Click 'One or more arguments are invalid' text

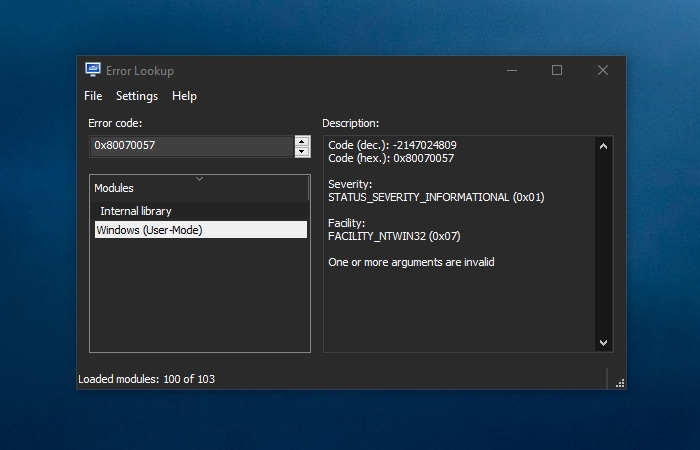pyautogui.click(x=411, y=262)
